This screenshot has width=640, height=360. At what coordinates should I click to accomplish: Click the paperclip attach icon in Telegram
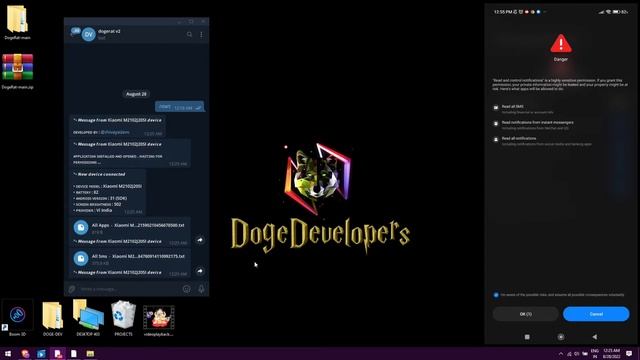[x=72, y=289]
